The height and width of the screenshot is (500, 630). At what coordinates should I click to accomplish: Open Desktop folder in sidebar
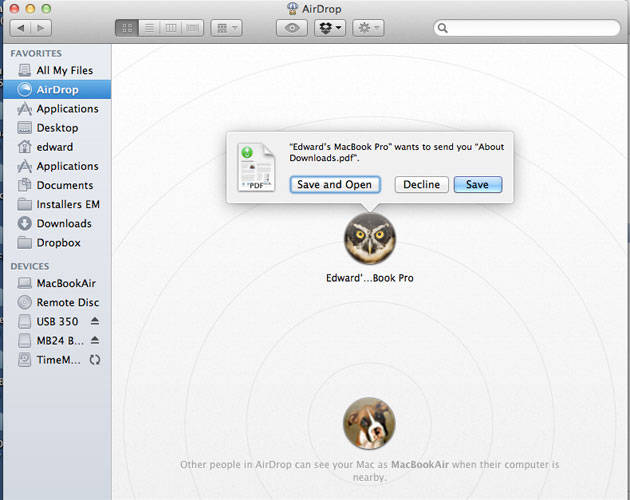pyautogui.click(x=57, y=128)
